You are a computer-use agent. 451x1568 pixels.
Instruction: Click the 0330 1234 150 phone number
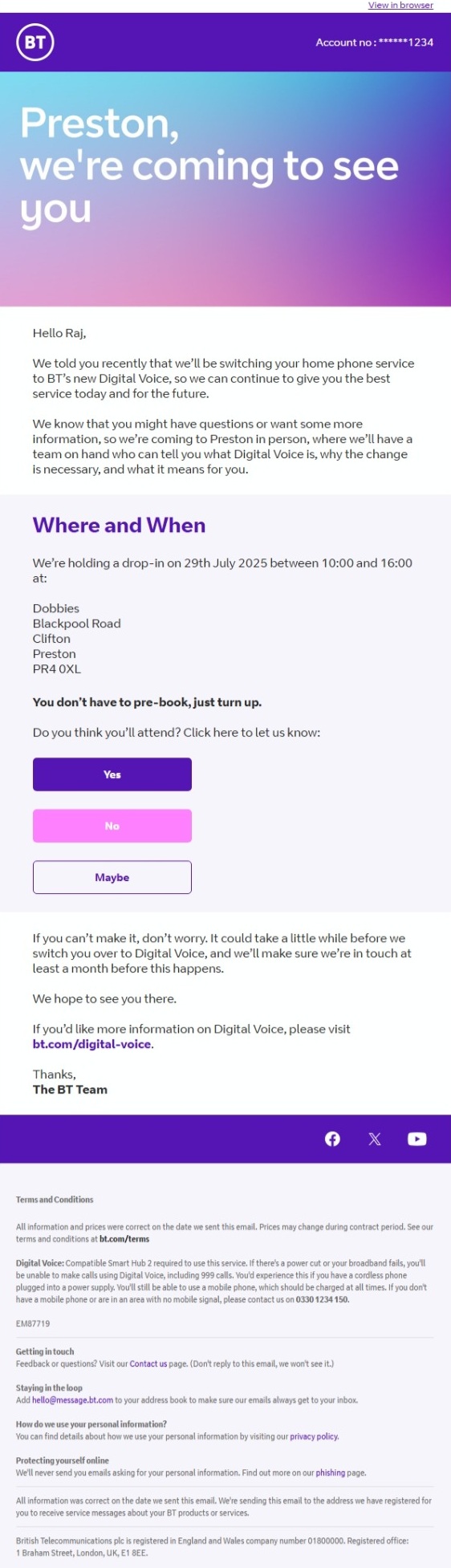322,1299
